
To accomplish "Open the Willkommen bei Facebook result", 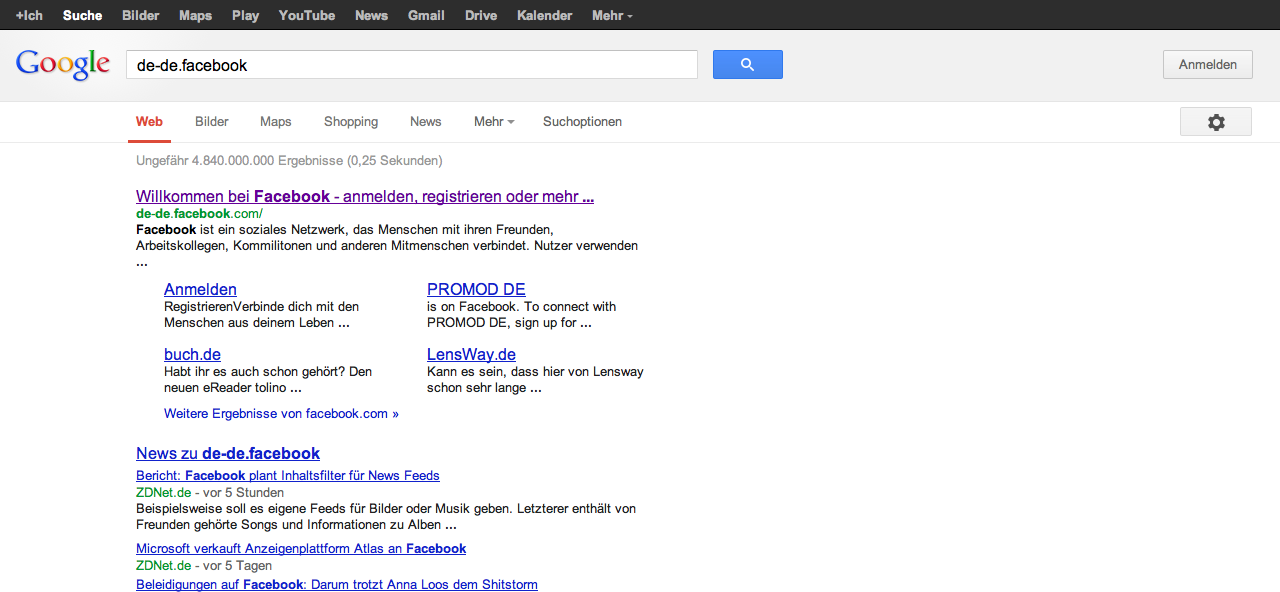I will click(364, 197).
